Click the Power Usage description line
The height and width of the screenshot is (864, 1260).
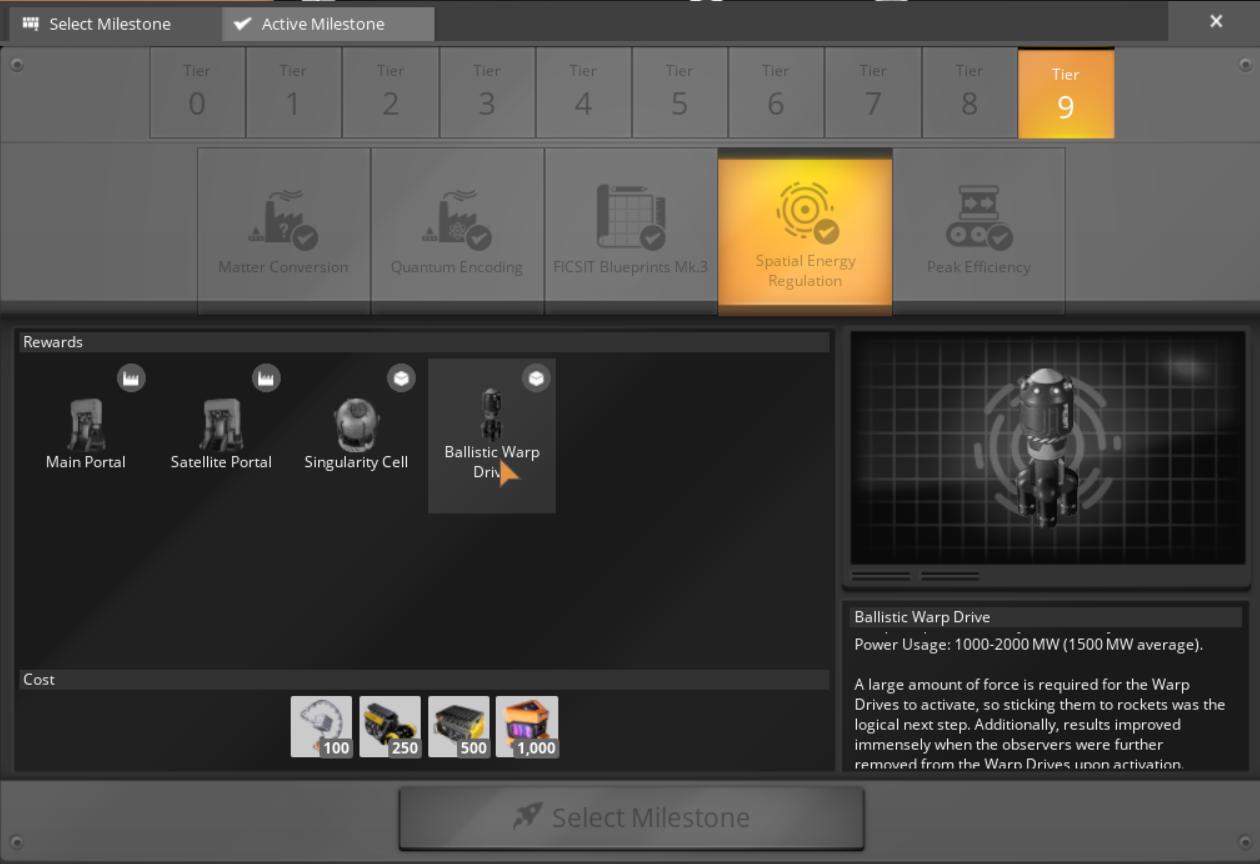(1028, 644)
